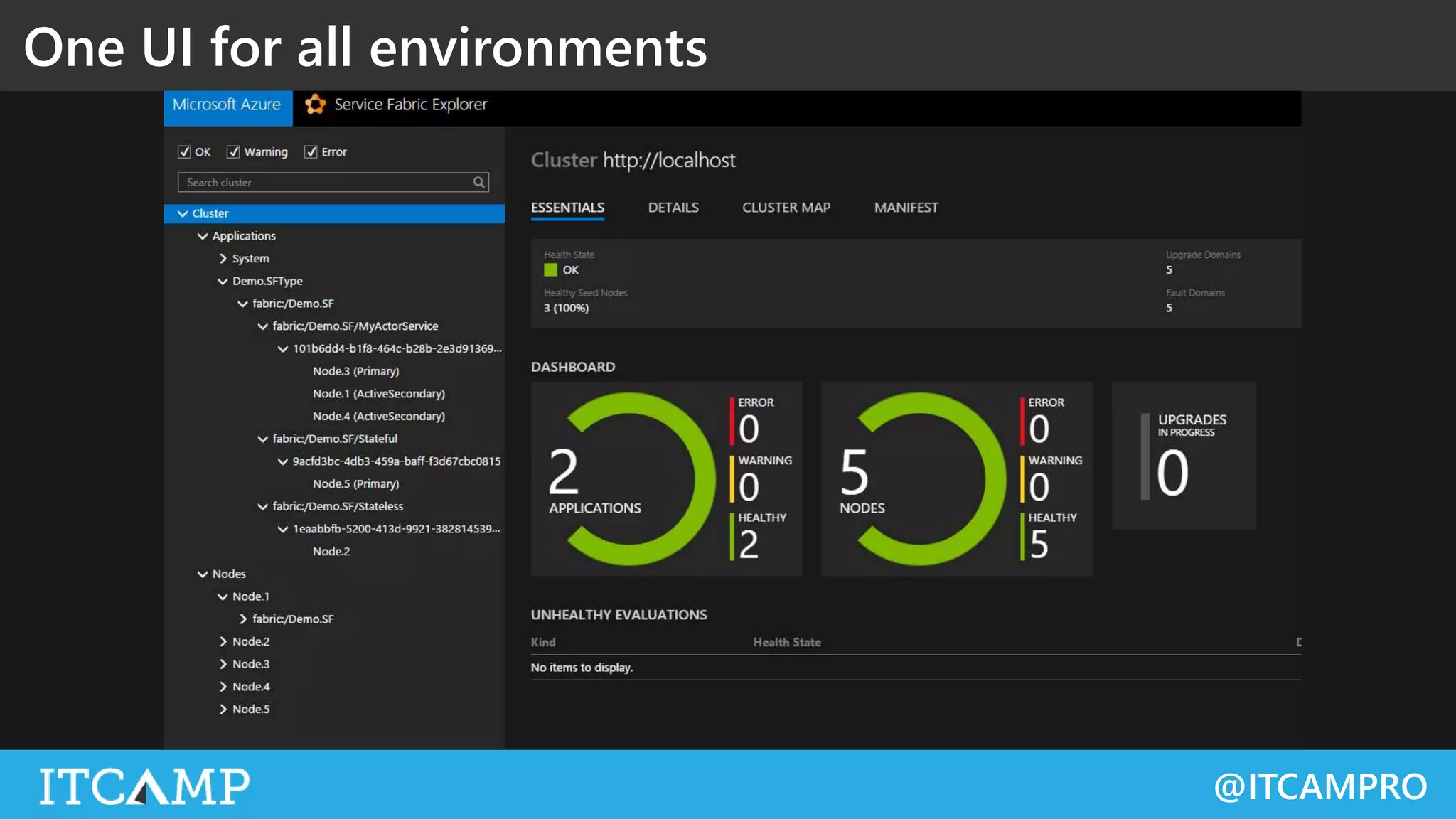Collapse the Node.1 chevron
1456x819 pixels.
point(223,597)
